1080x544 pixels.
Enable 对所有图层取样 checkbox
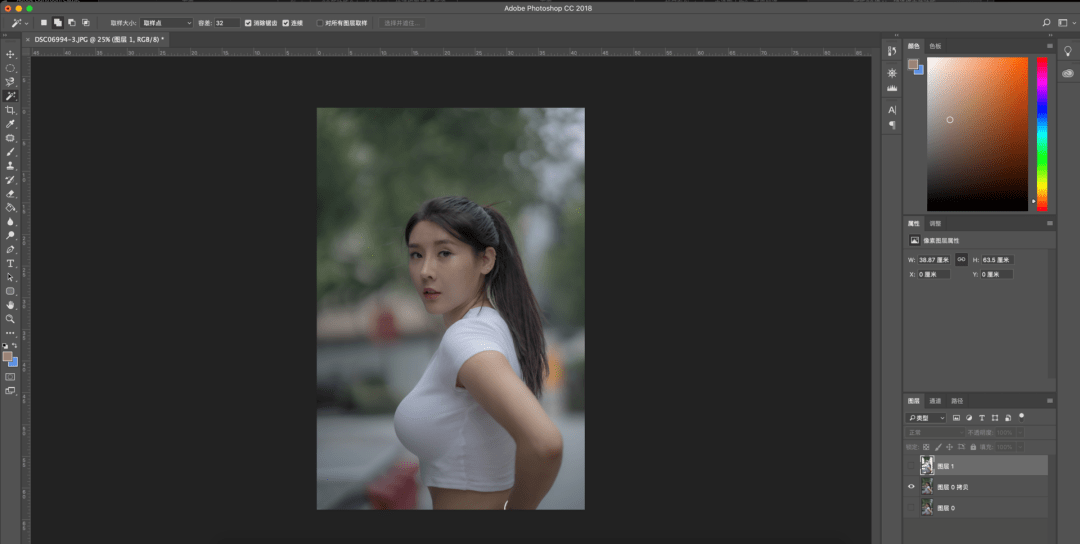(x=320, y=22)
